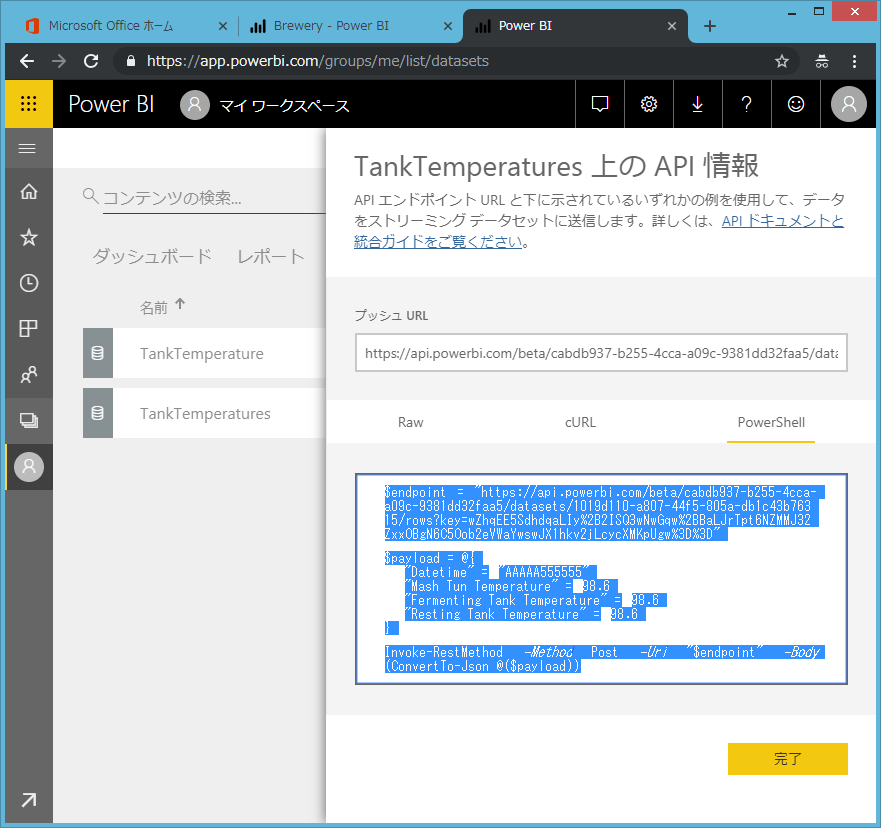
Task: Click the TankTemperatures dataset icon
Action: (x=98, y=413)
